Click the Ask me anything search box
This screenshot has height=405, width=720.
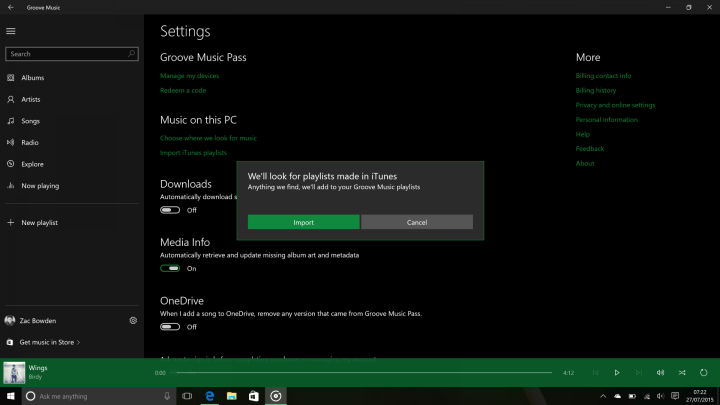[x=99, y=396]
